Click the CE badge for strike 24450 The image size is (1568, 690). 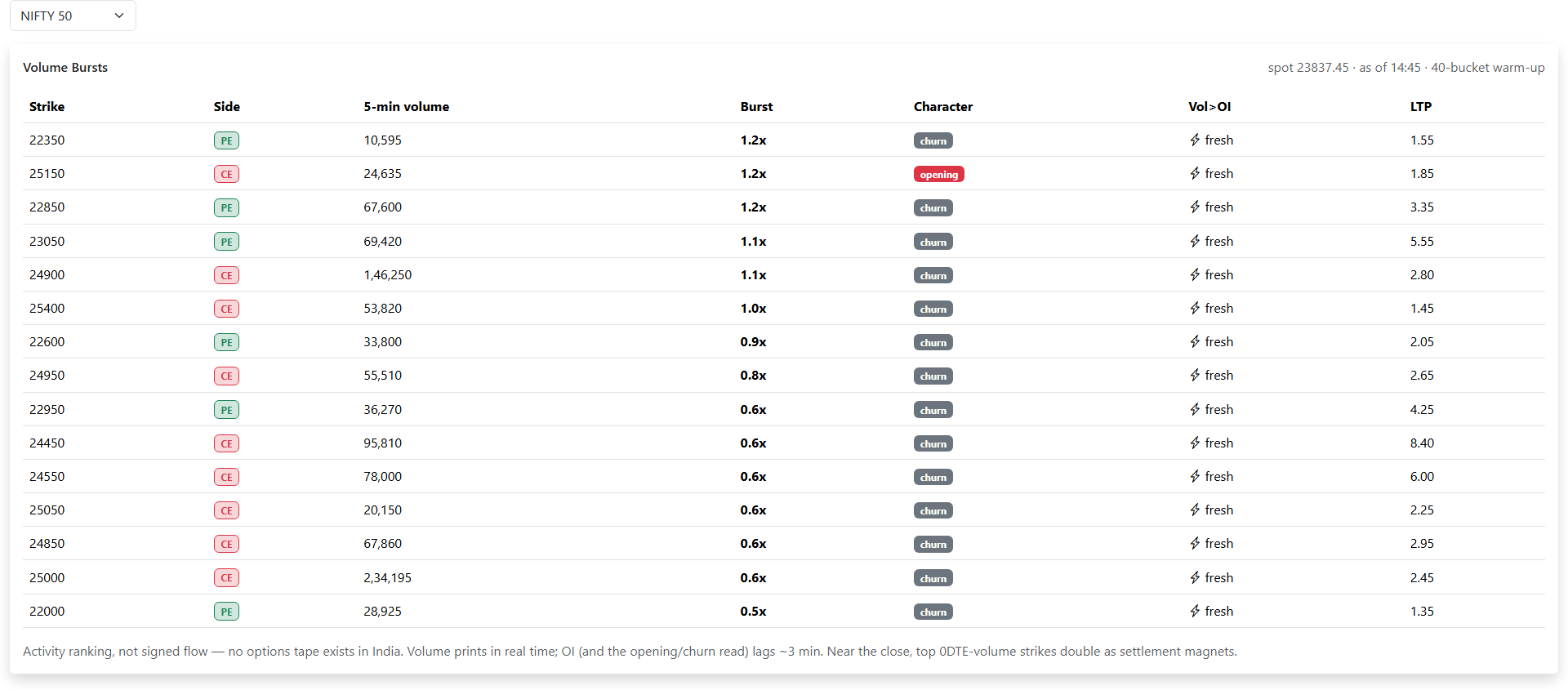(x=226, y=443)
